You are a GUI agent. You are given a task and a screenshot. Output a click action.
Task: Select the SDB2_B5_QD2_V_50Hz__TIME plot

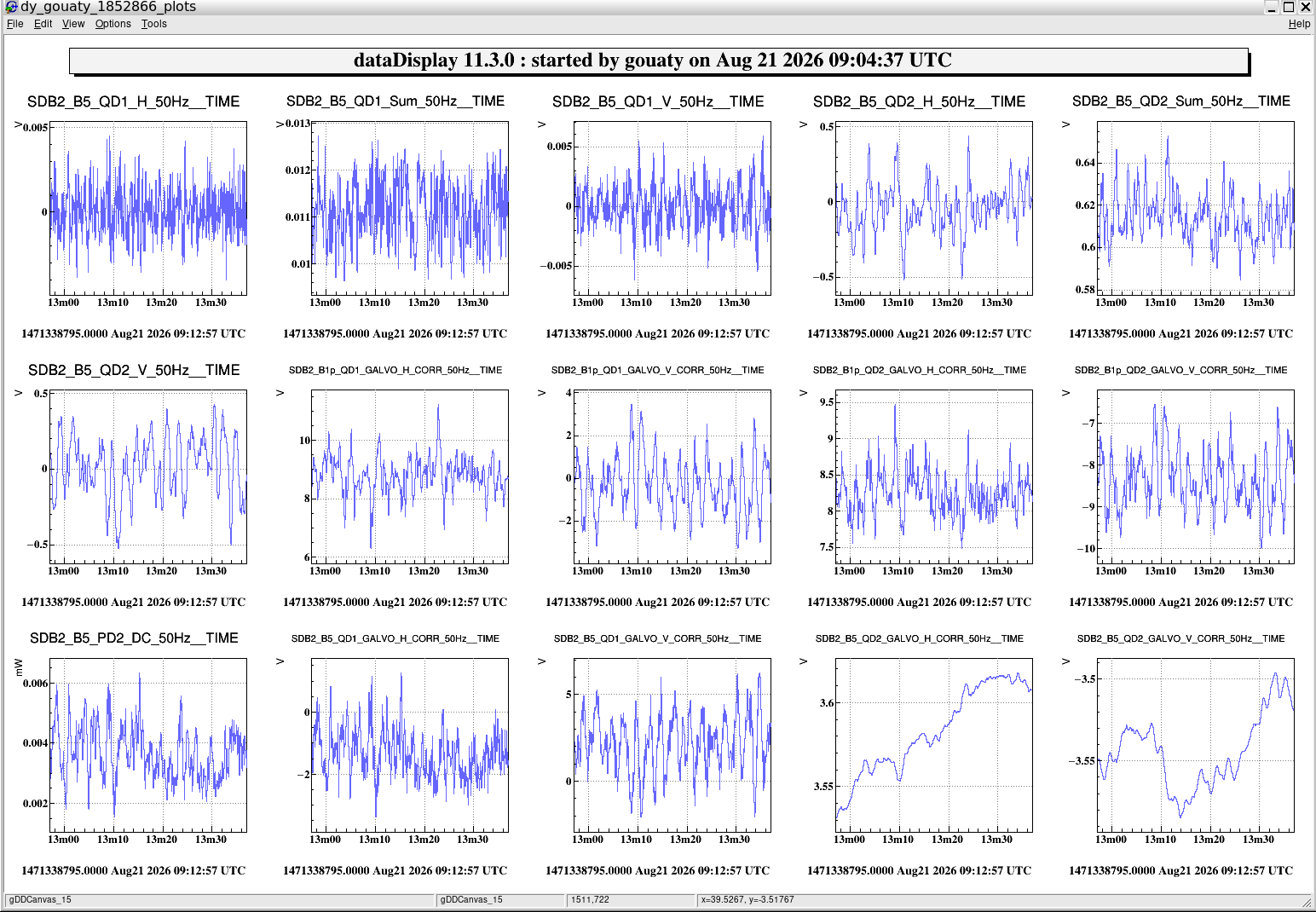pyautogui.click(x=148, y=476)
